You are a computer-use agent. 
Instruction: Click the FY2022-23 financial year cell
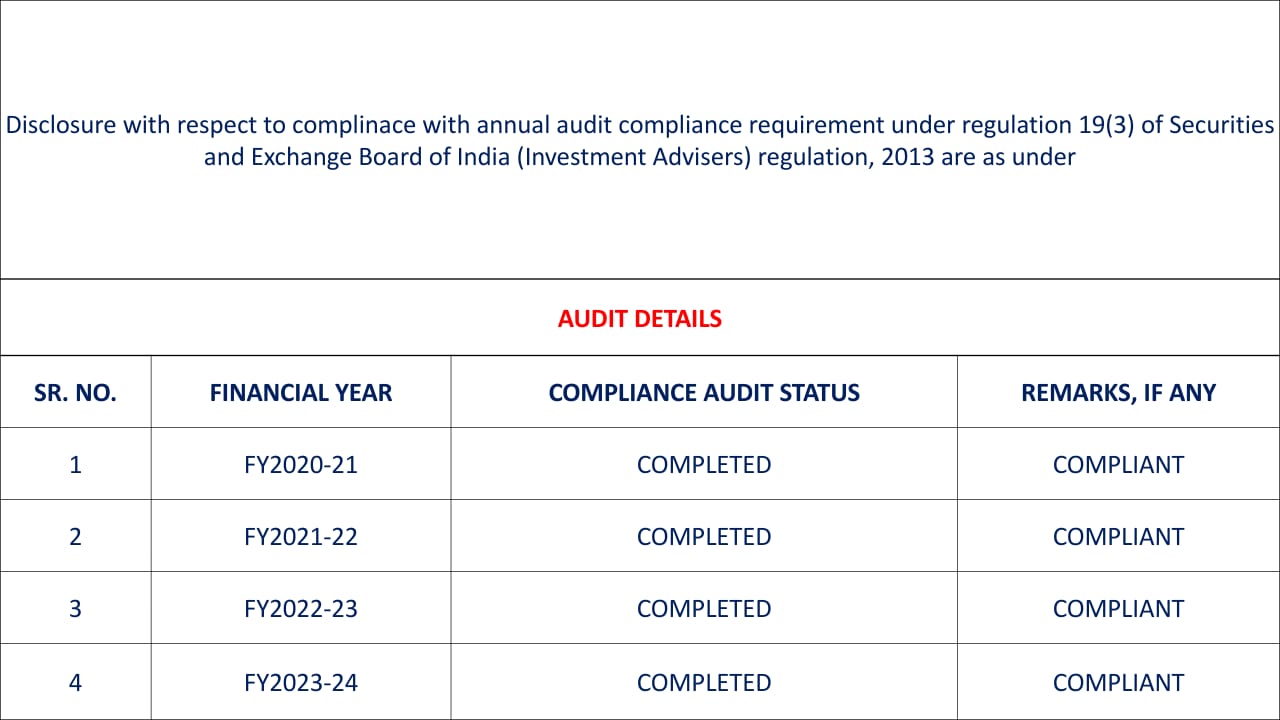coord(301,609)
